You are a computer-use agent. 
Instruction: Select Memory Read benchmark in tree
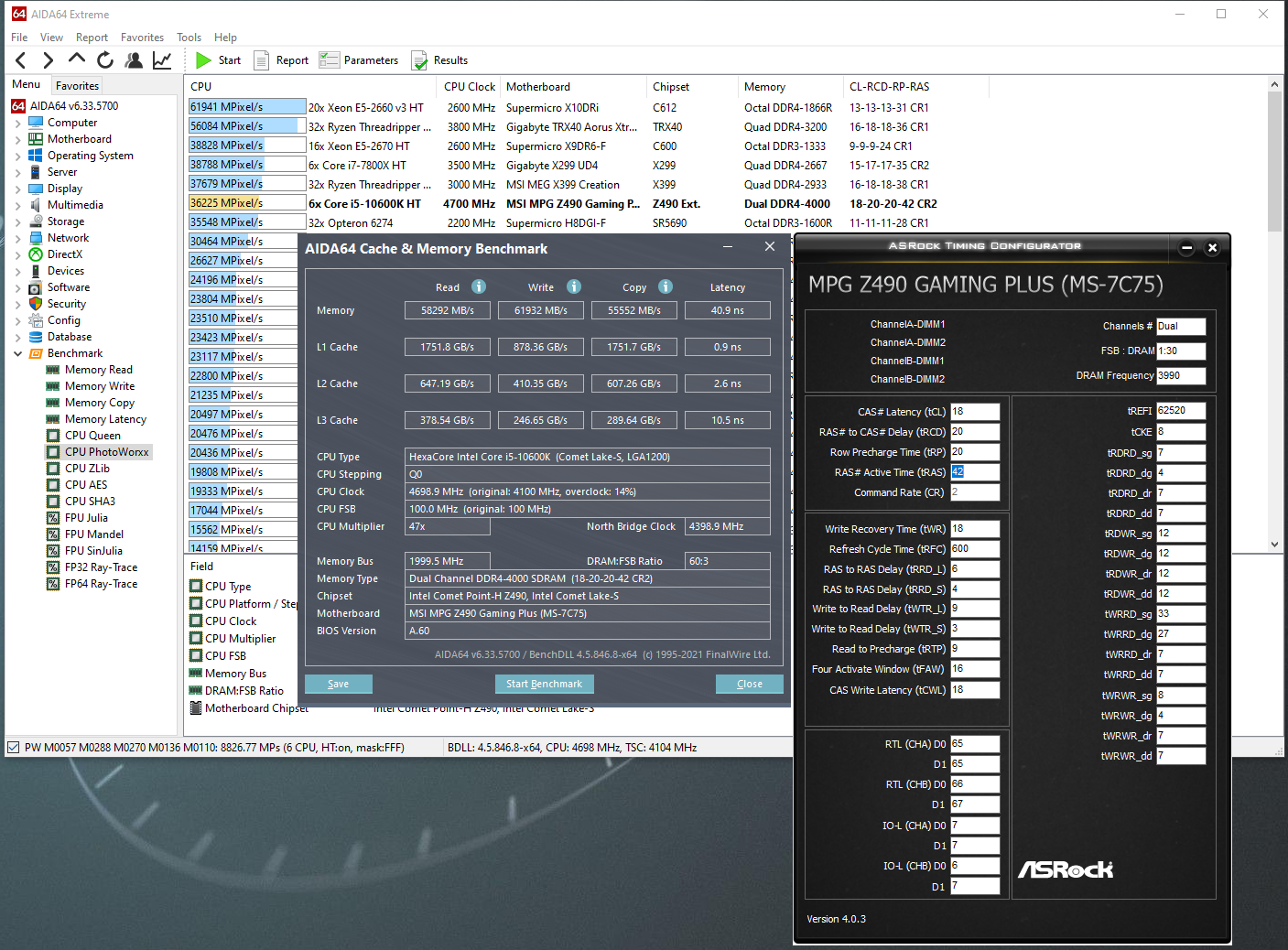click(99, 370)
